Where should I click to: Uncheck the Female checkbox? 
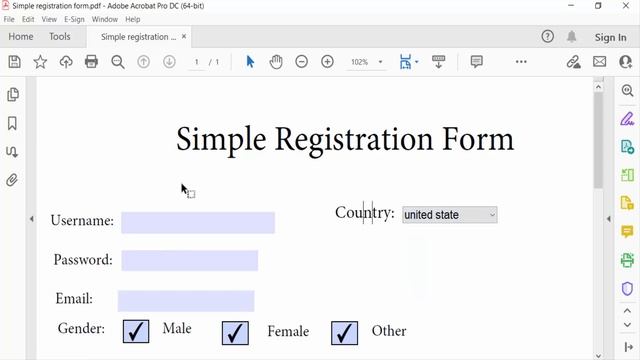pyautogui.click(x=235, y=333)
